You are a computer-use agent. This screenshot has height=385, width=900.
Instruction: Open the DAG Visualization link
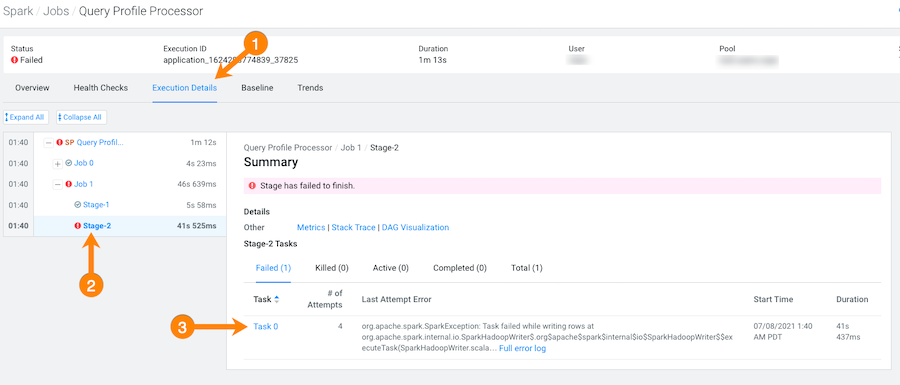coord(416,227)
